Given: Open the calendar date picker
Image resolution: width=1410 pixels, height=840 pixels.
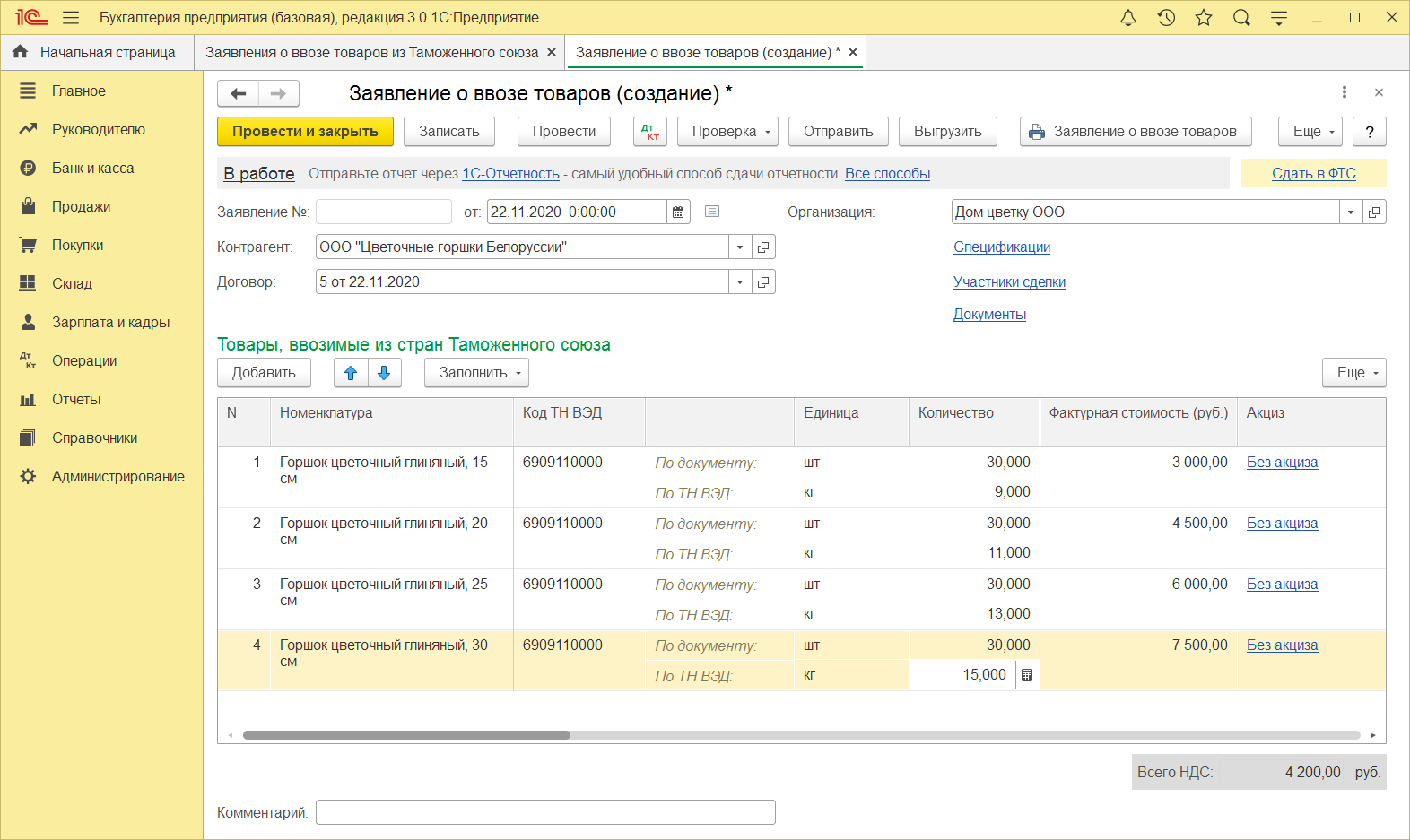Looking at the screenshot, I should [x=678, y=212].
